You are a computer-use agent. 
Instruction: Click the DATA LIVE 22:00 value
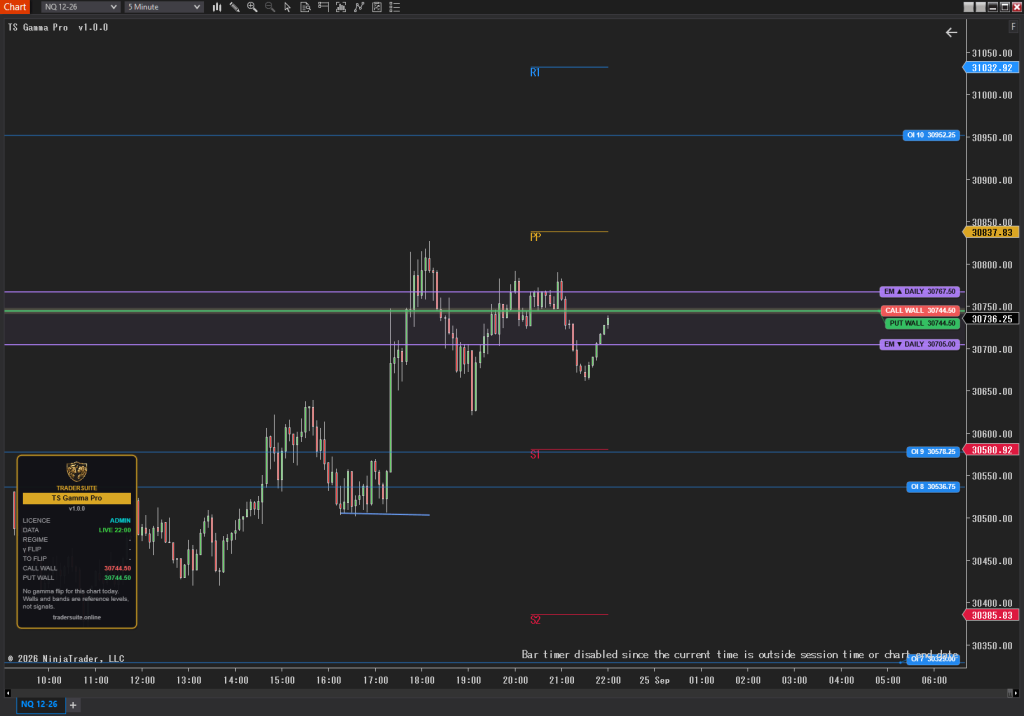coord(115,530)
